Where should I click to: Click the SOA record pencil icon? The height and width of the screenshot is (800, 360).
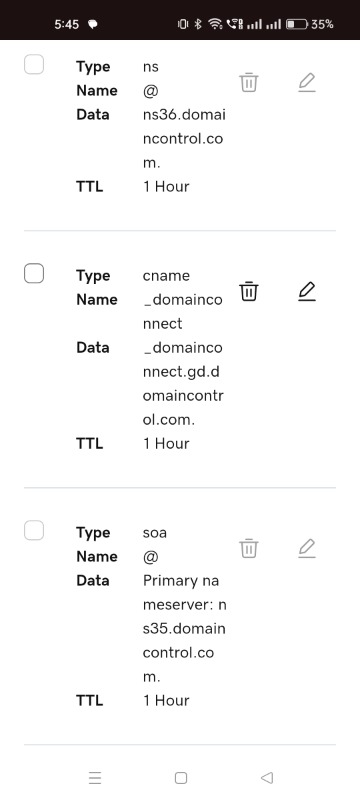[x=306, y=548]
